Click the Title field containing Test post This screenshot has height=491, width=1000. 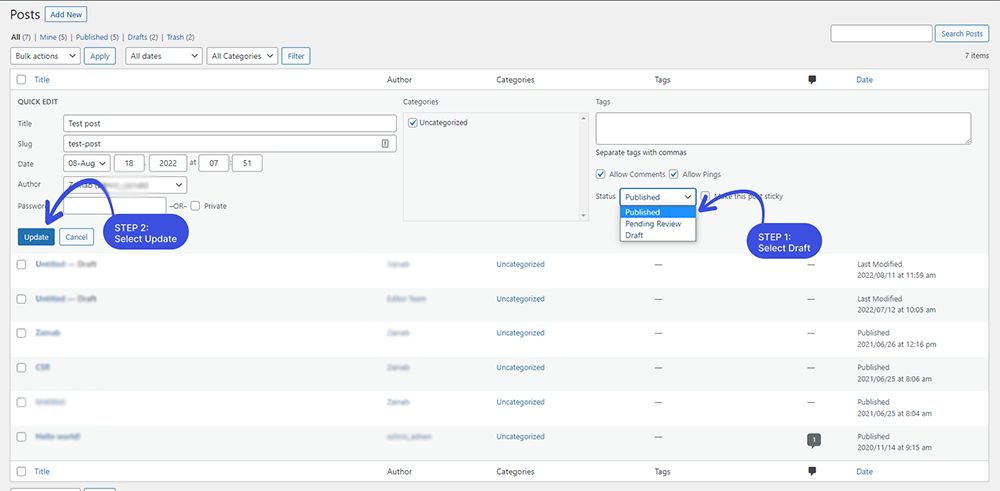[x=230, y=123]
